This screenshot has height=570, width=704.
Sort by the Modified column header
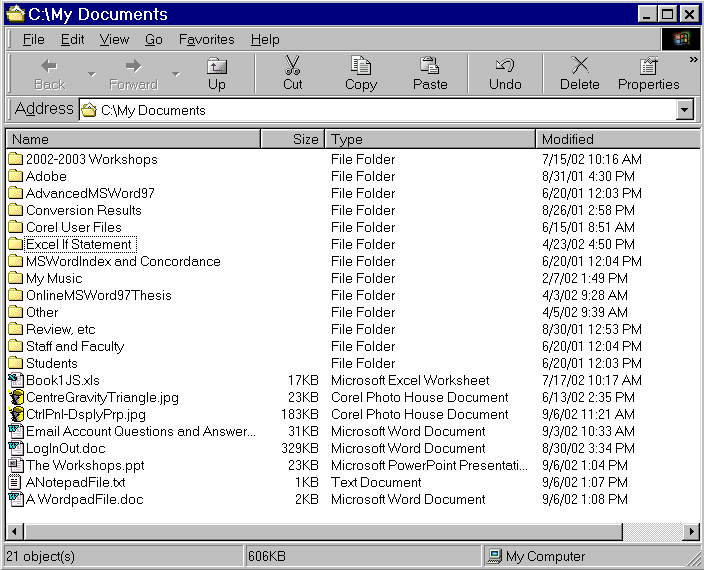tap(617, 139)
